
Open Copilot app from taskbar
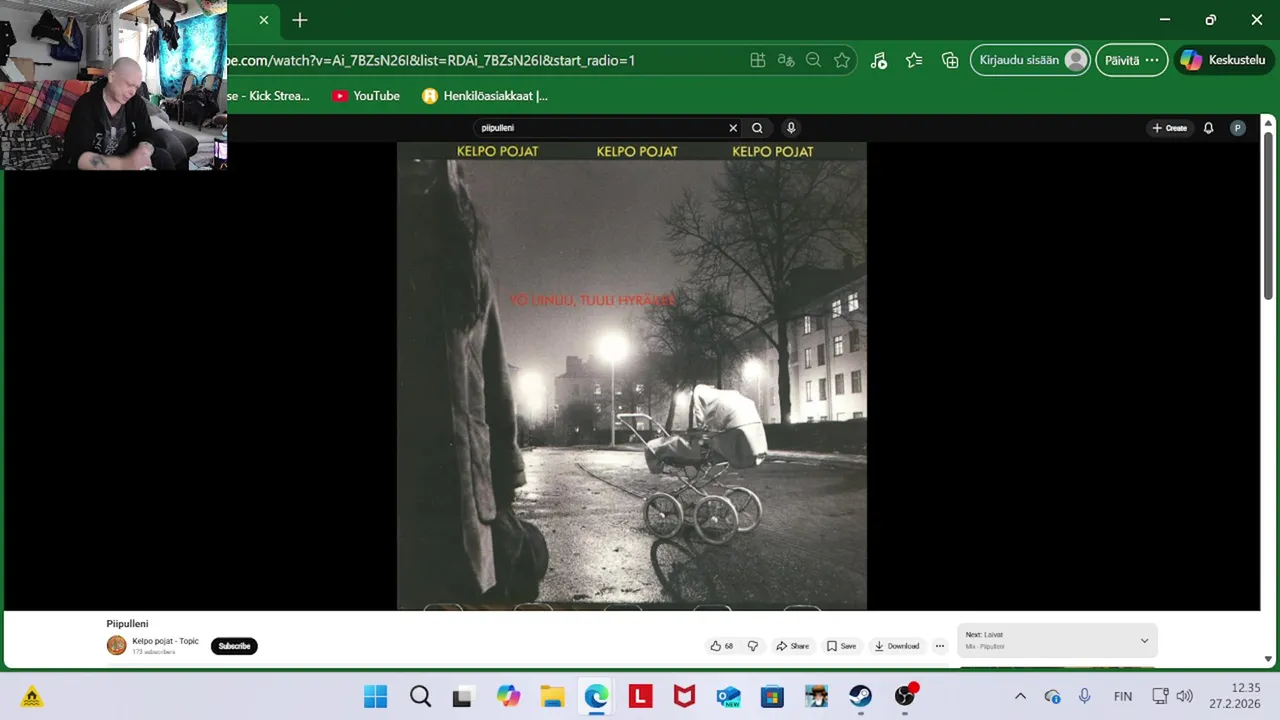coord(508,696)
